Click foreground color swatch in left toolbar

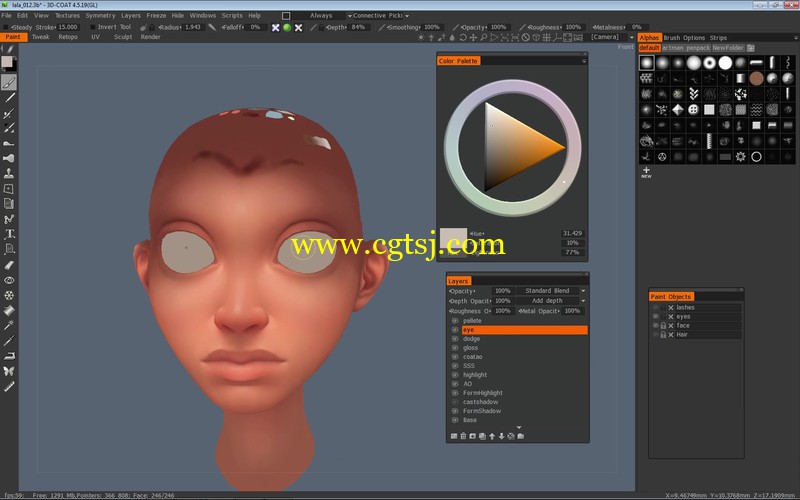click(7, 62)
